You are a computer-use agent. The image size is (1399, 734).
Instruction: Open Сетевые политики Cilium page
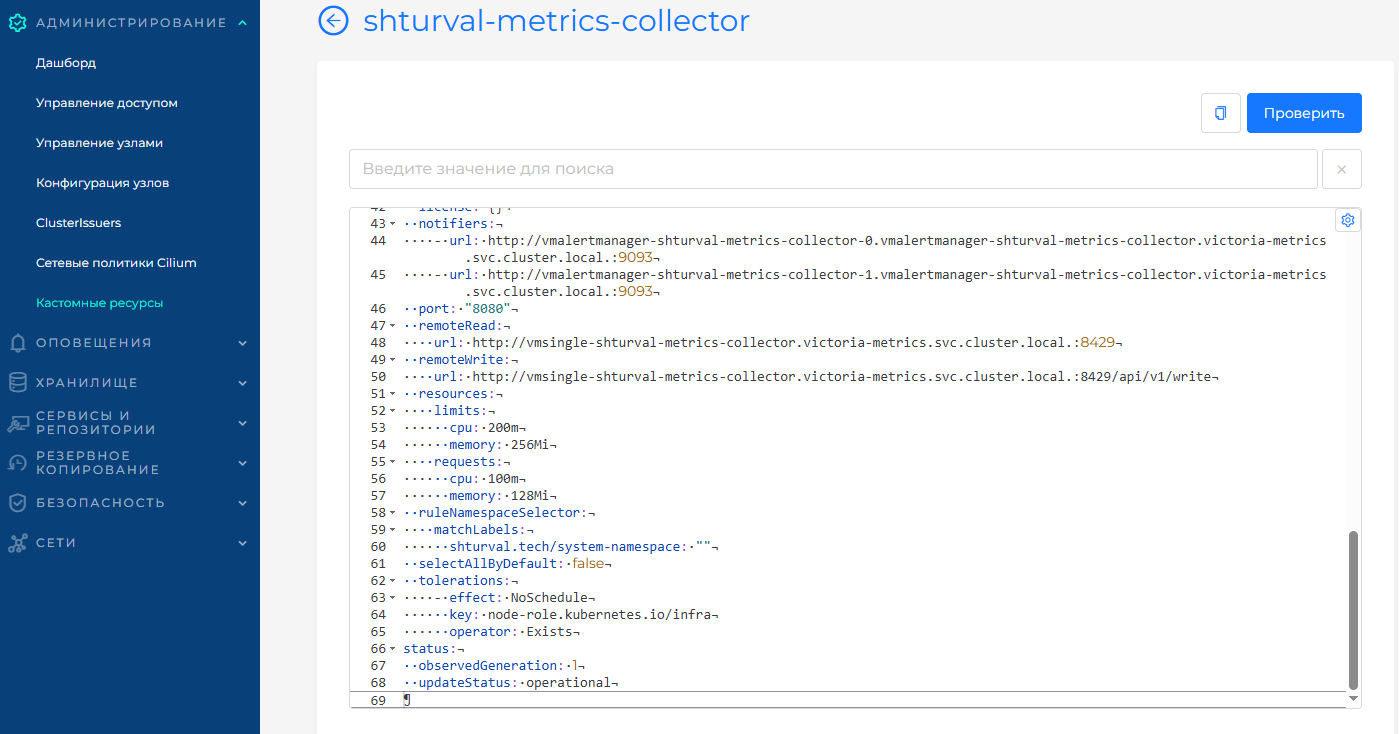point(116,263)
